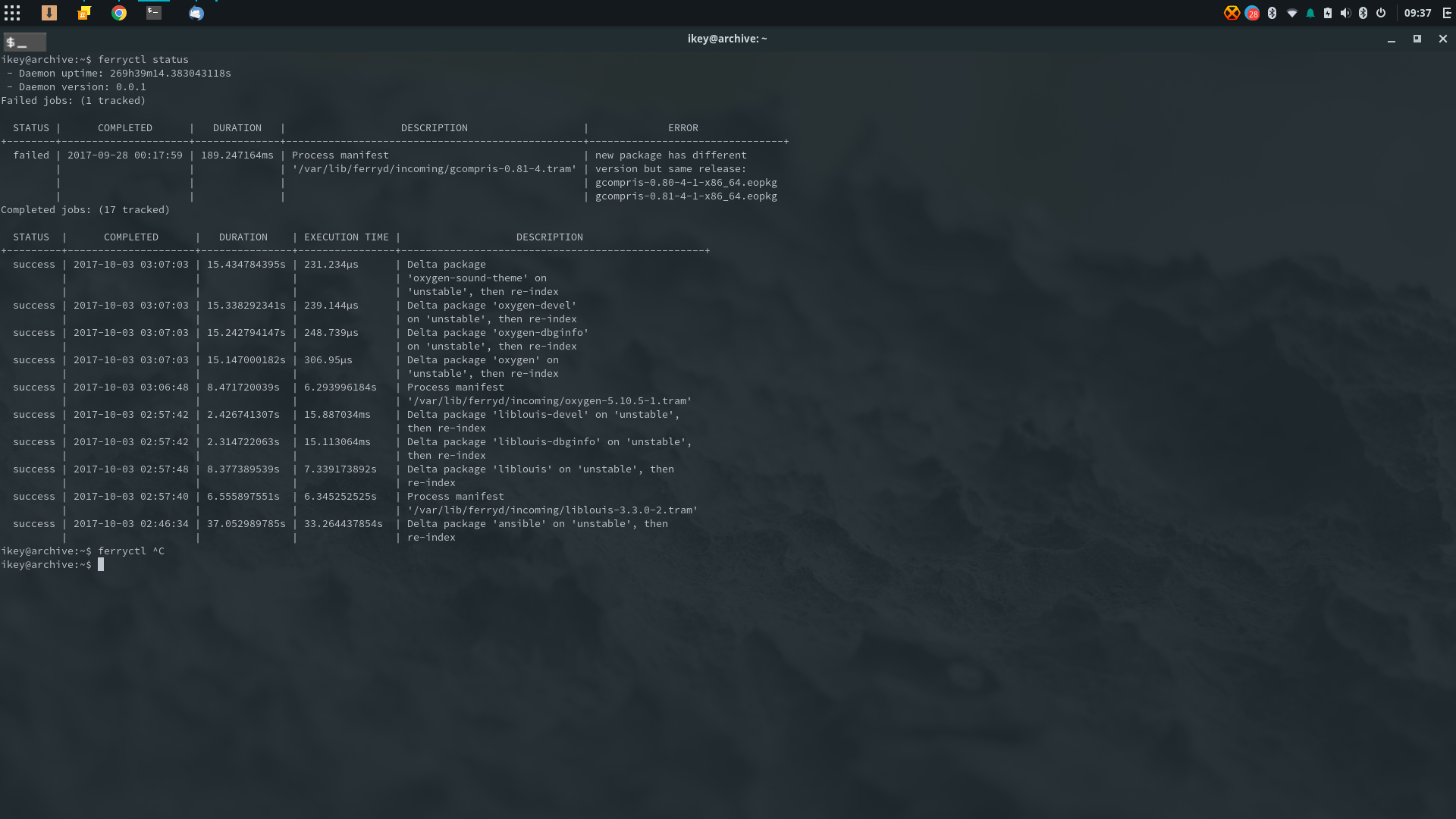The width and height of the screenshot is (1456, 819).
Task: Click 'Completed jobs: (17 tracked)' text
Action: click(86, 210)
